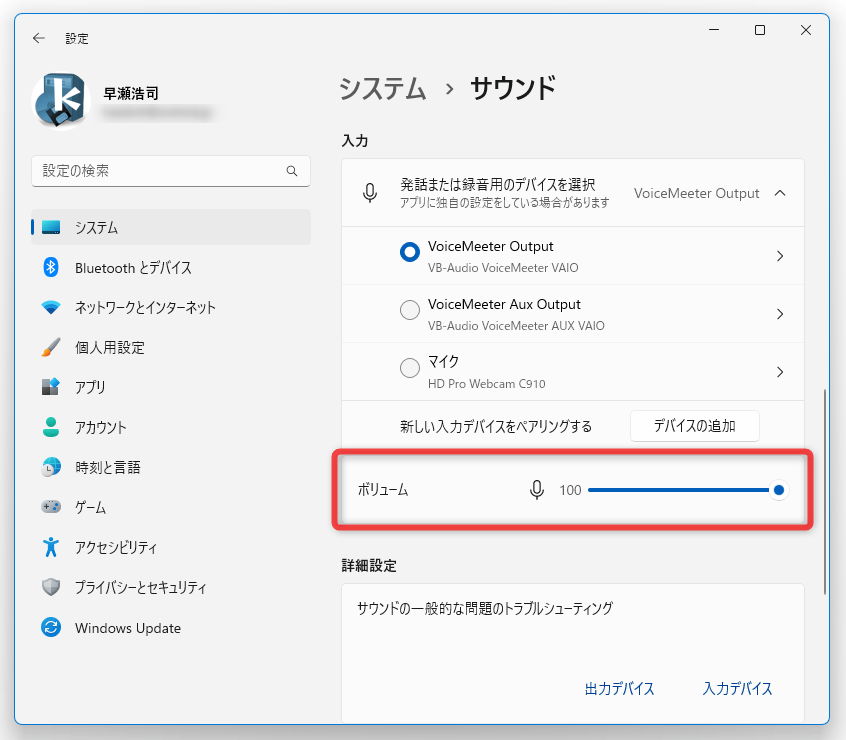This screenshot has height=740, width=846.
Task: Open アカウント settings page
Action: click(170, 427)
